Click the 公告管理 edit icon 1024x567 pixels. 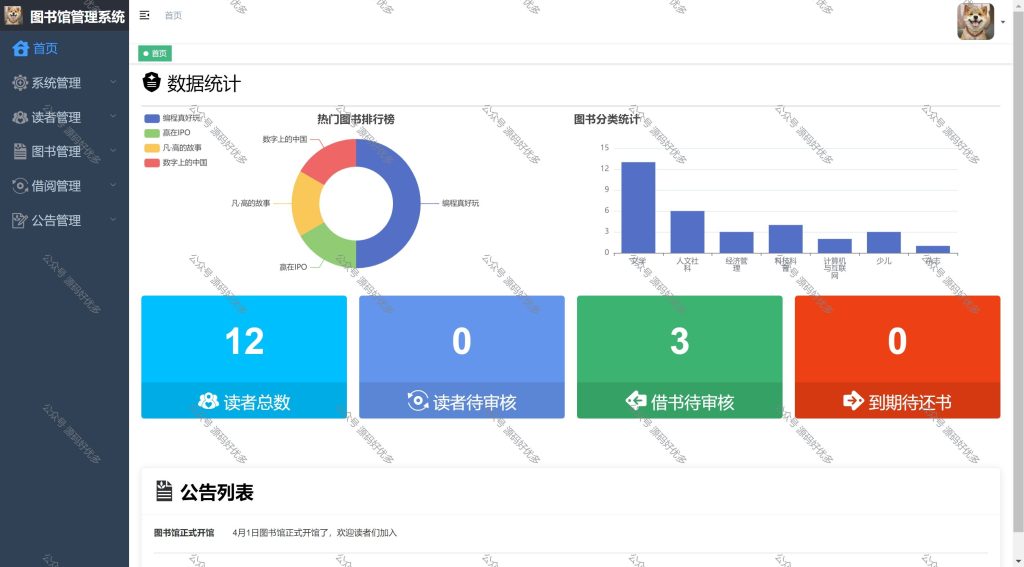(x=20, y=221)
